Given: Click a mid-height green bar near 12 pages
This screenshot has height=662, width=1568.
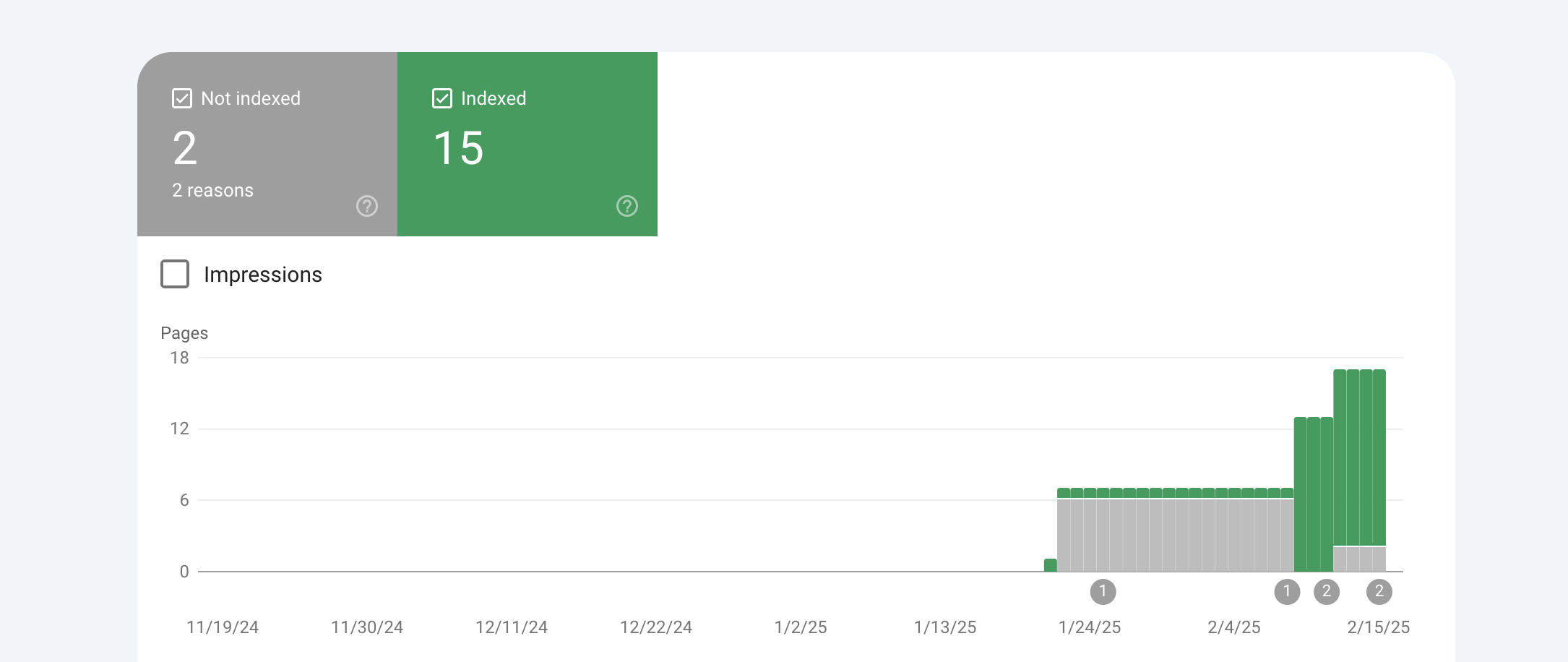Looking at the screenshot, I should (1314, 494).
